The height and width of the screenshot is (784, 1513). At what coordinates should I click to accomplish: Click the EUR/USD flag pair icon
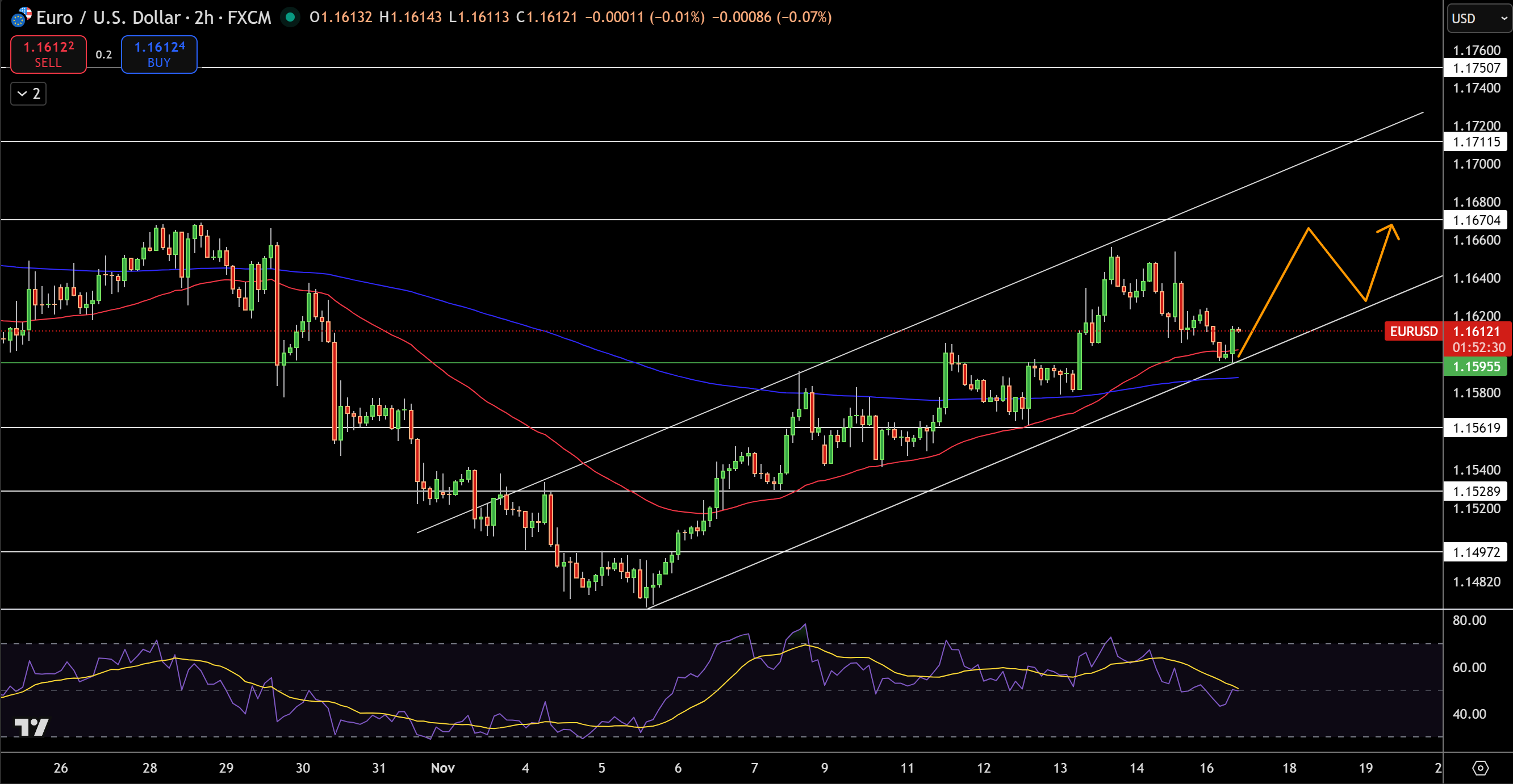pyautogui.click(x=21, y=18)
